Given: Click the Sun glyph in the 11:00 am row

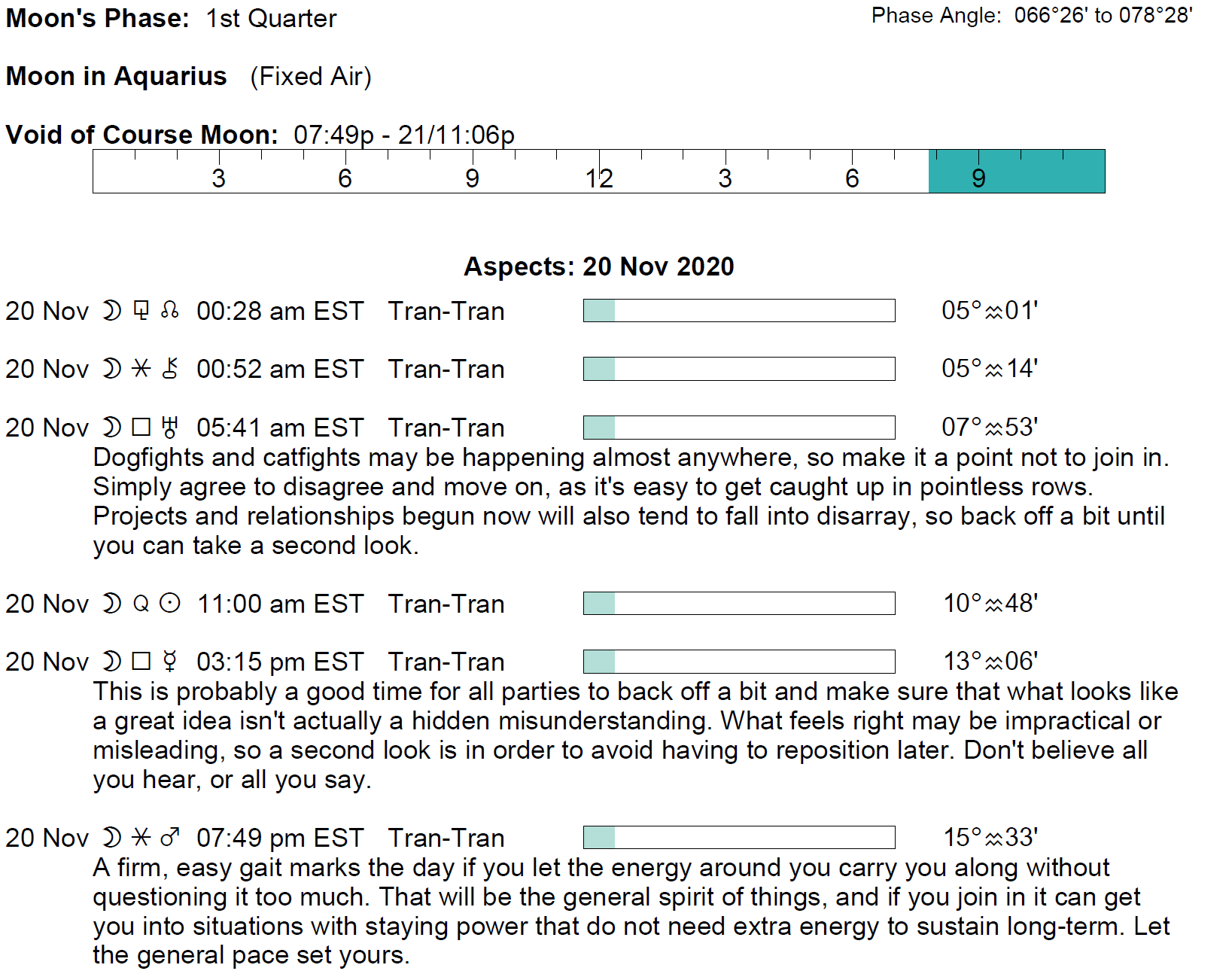Looking at the screenshot, I should [x=171, y=603].
